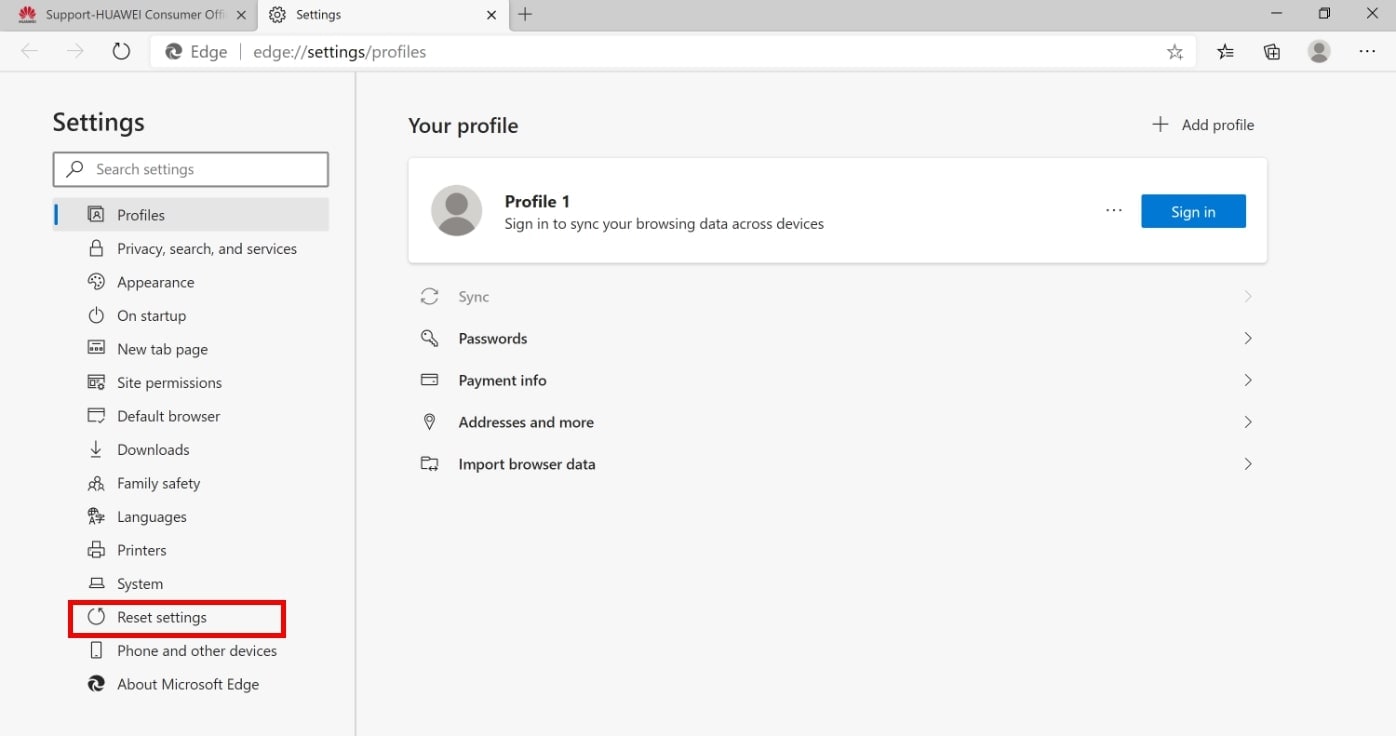This screenshot has height=736, width=1396.
Task: Click the Addresses location pin icon
Action: tap(429, 422)
